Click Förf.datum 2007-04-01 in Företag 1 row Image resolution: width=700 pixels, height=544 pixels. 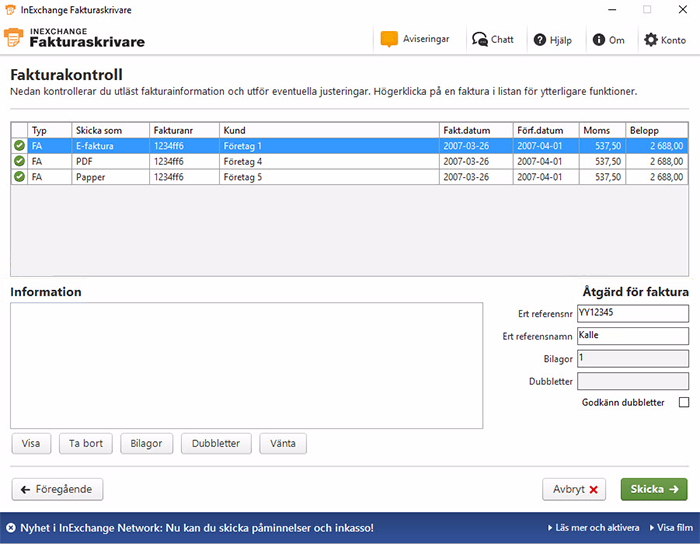click(x=546, y=146)
